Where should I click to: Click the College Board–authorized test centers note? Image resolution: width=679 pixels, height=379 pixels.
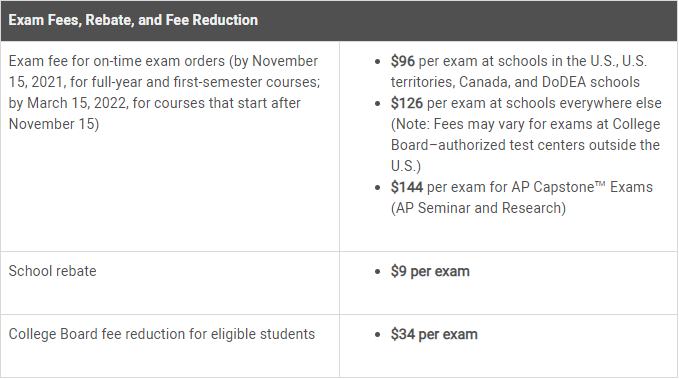pyautogui.click(x=525, y=145)
